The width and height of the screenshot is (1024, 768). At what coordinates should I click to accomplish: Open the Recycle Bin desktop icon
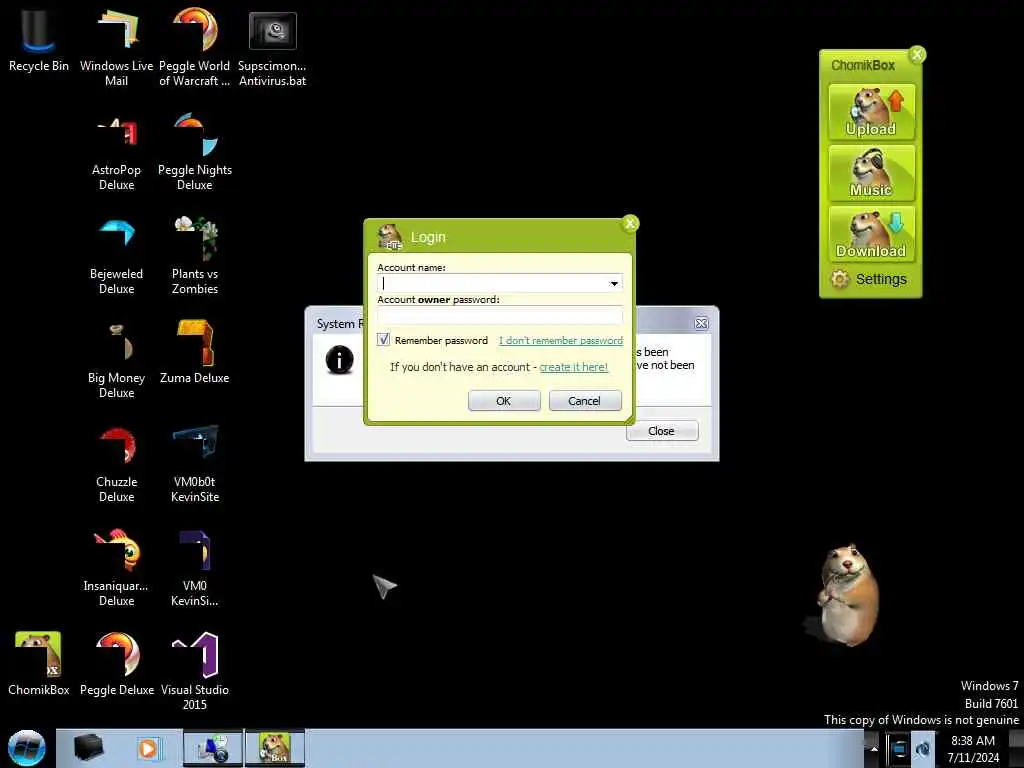38,40
